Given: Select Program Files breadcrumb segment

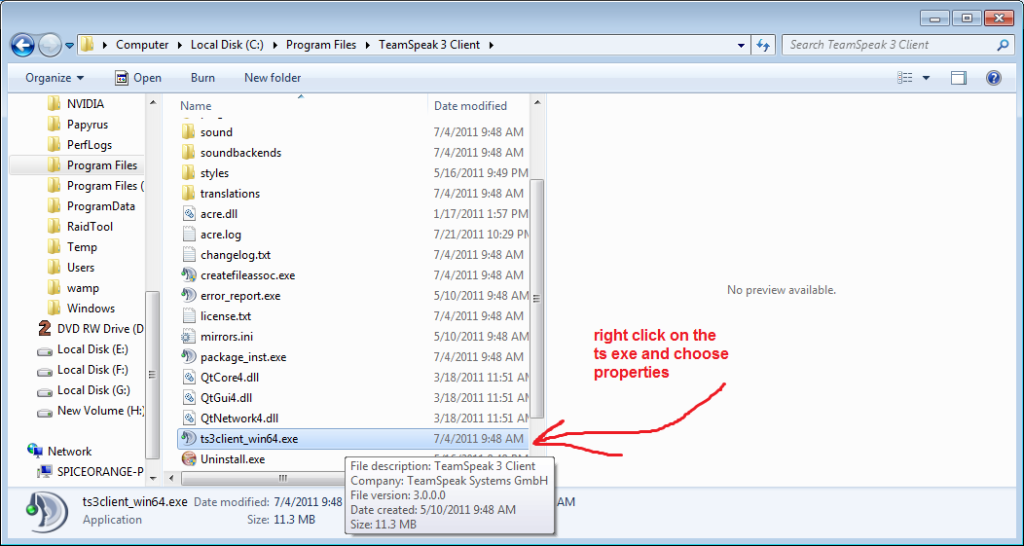Looking at the screenshot, I should click(321, 45).
